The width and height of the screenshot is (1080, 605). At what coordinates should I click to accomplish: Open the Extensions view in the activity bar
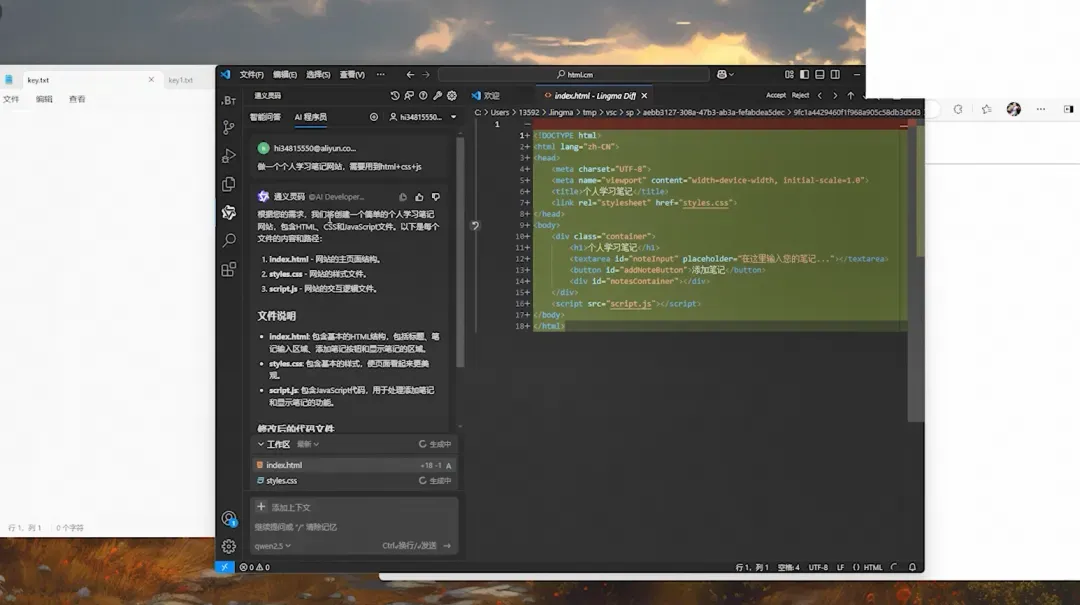point(229,269)
